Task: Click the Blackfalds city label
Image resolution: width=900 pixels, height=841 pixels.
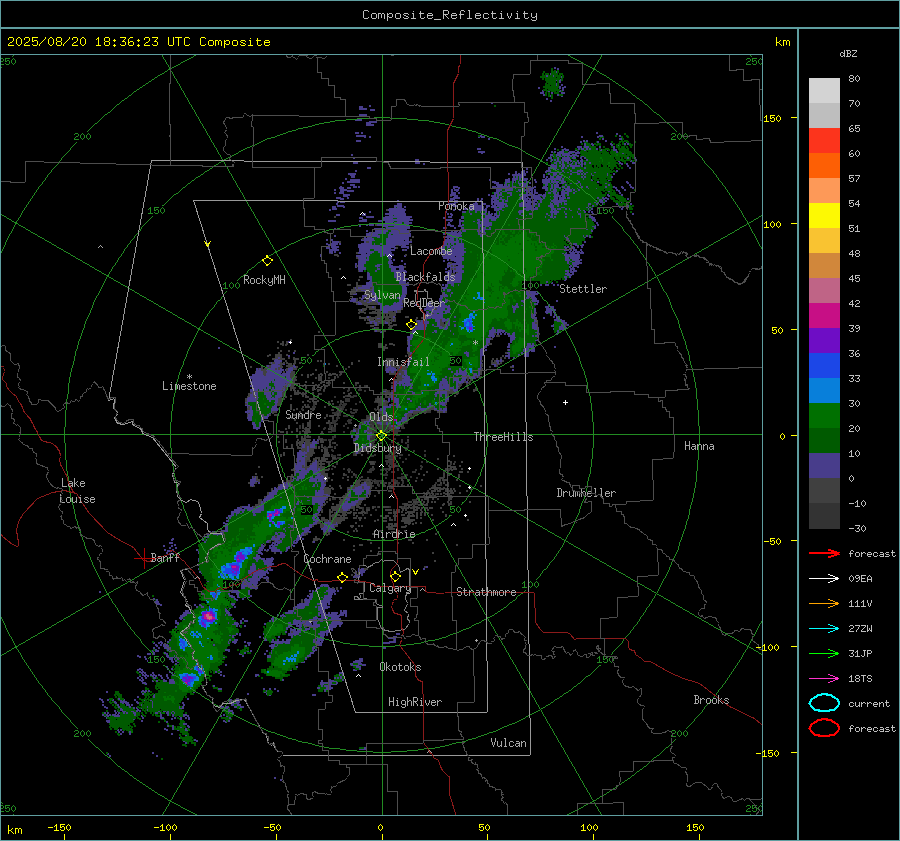Action: coord(425,277)
